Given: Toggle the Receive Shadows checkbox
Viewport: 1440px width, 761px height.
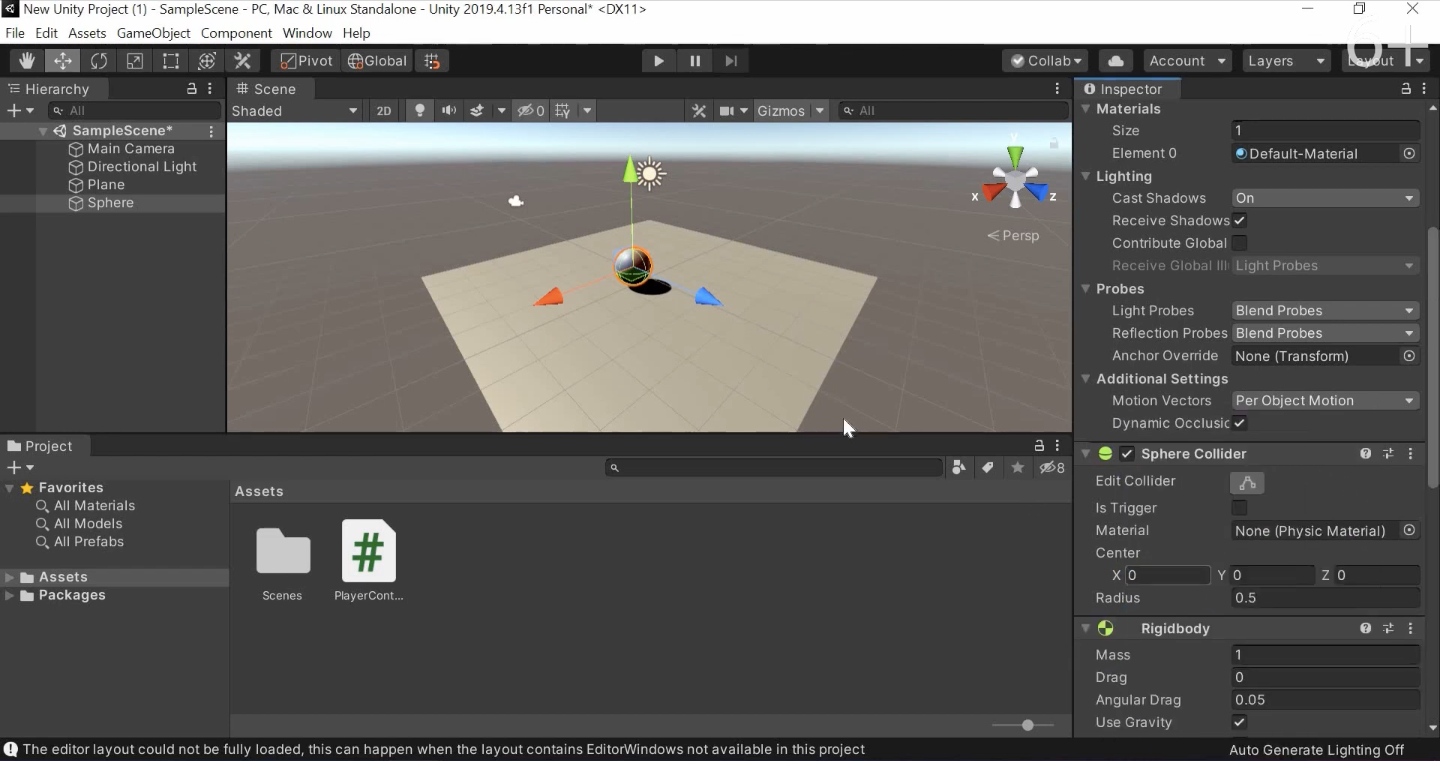Looking at the screenshot, I should click(1239, 220).
